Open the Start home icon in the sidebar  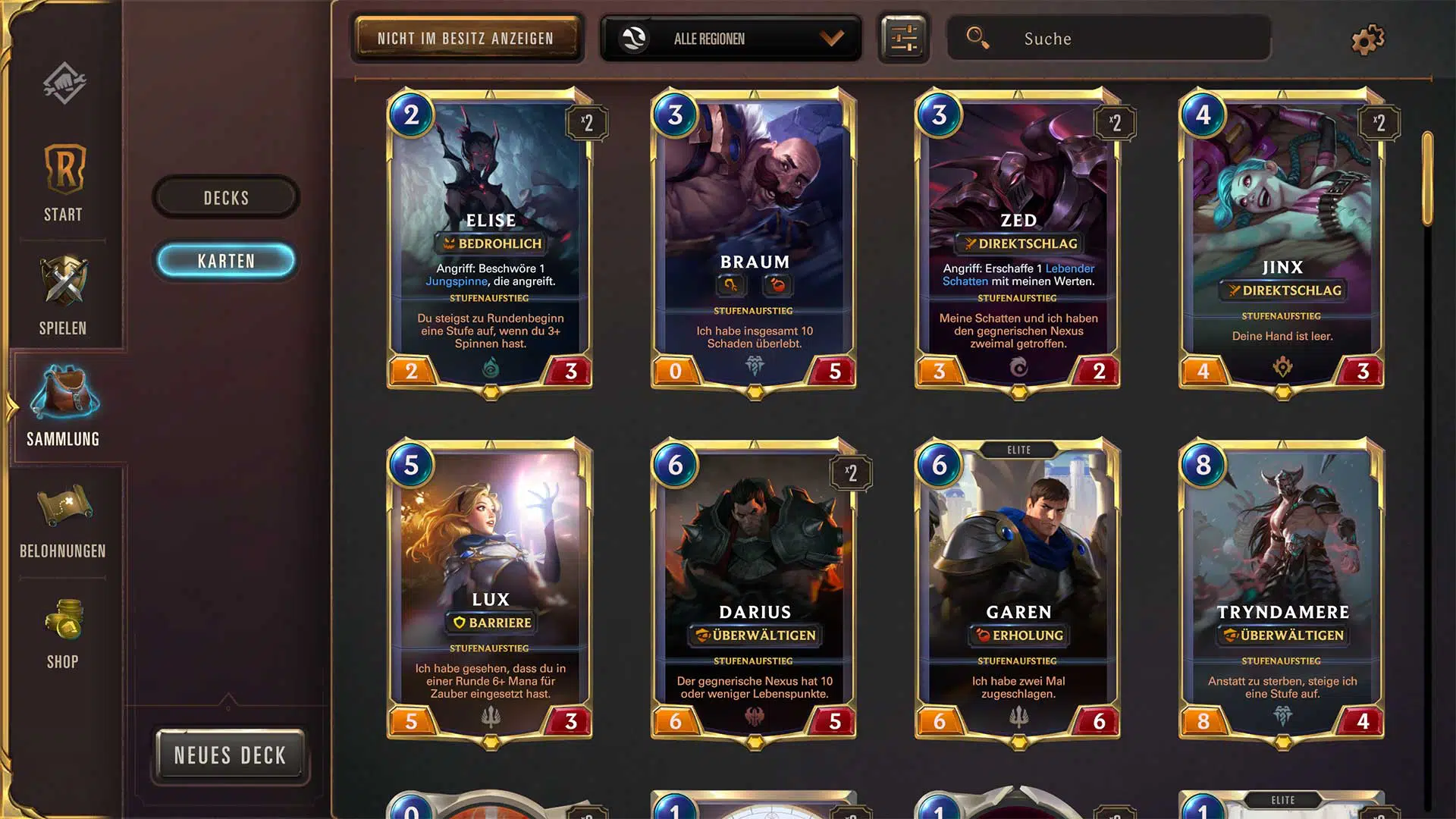pyautogui.click(x=64, y=169)
